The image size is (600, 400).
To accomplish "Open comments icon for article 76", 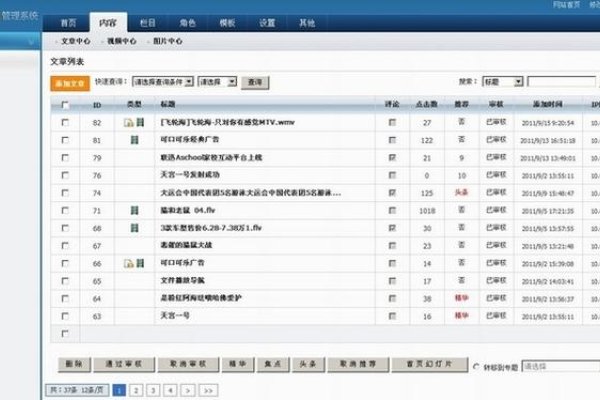I will [392, 175].
